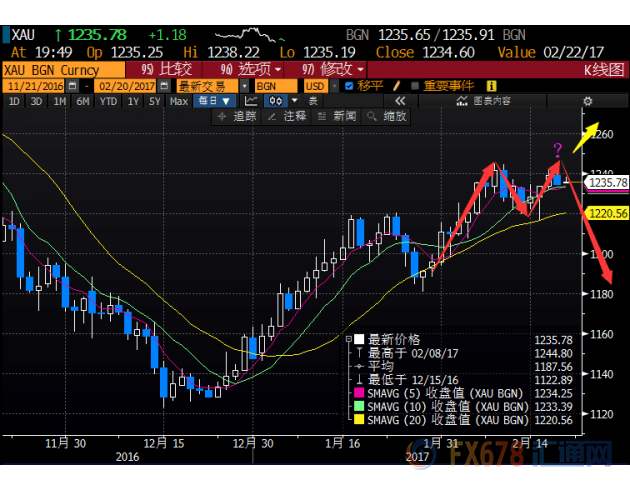Open 图表内容 chart content panel
630x490 pixels.
coord(483,101)
